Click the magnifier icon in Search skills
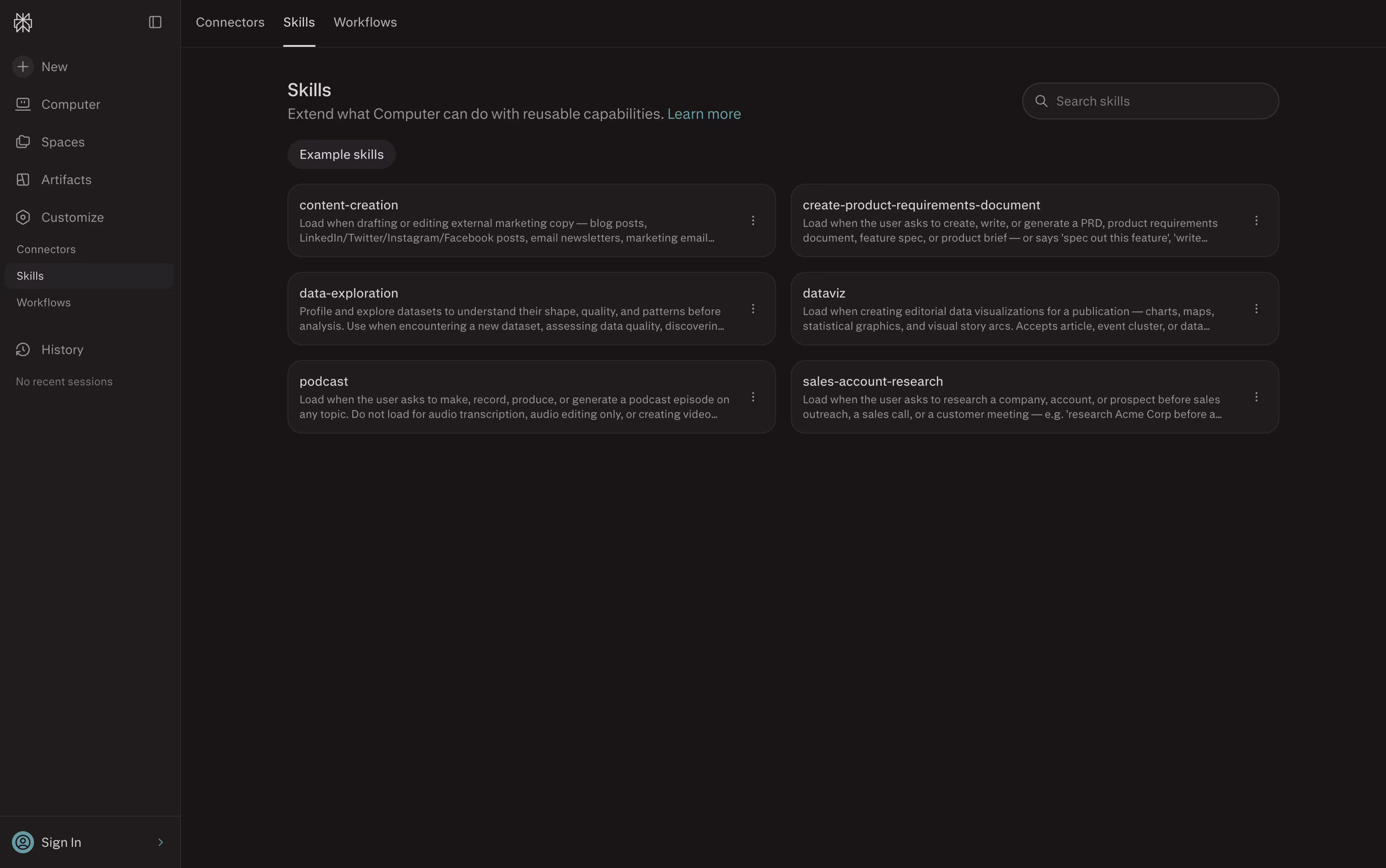The height and width of the screenshot is (868, 1386). (1041, 101)
